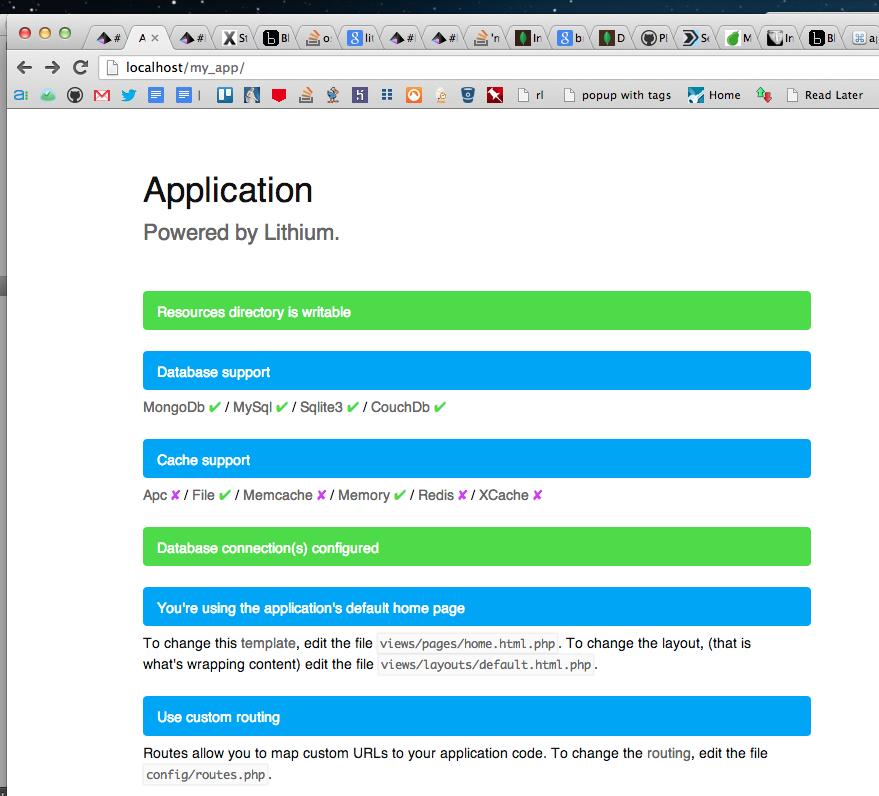Open GitHub from the bookmarks bar
Image resolution: width=879 pixels, height=796 pixels.
click(x=77, y=94)
